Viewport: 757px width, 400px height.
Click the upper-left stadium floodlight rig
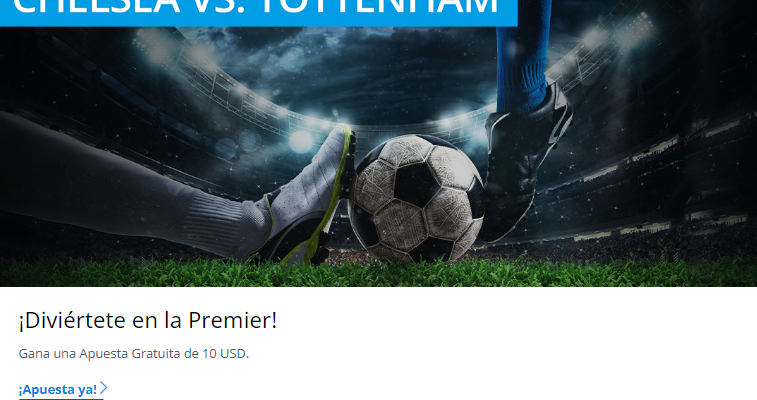[159, 46]
